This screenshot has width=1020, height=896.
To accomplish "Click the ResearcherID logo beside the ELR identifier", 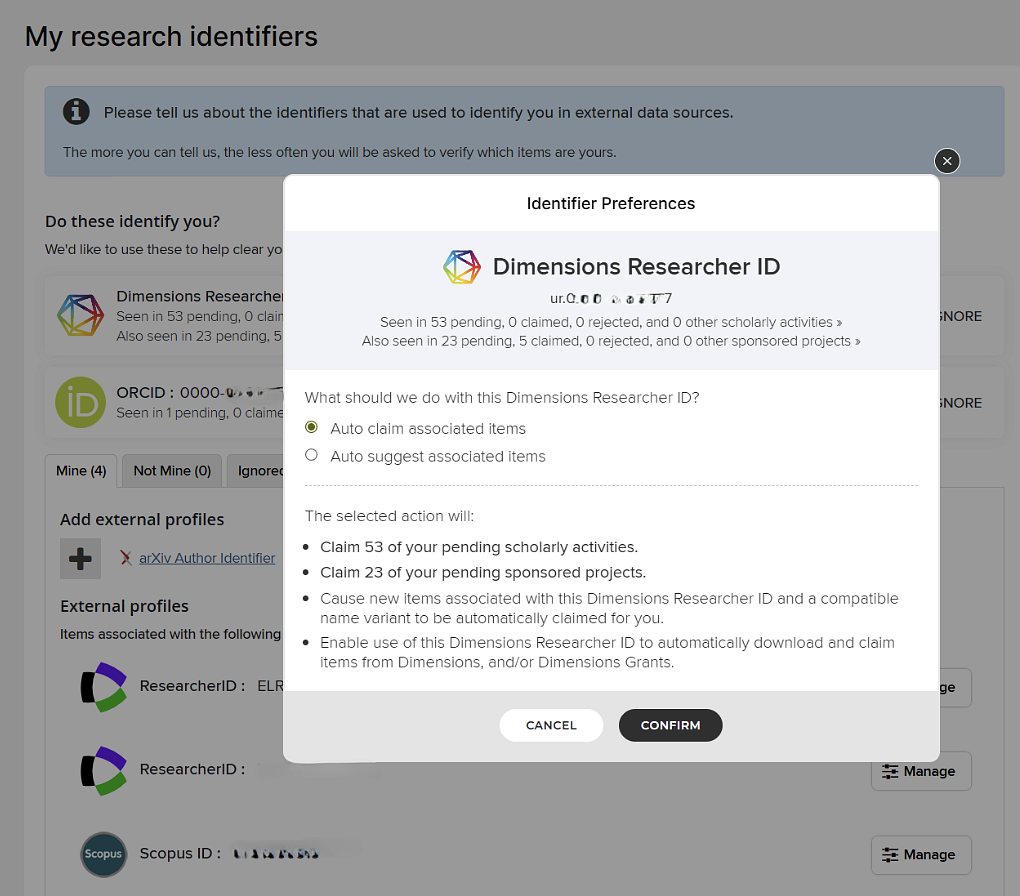I will [104, 687].
